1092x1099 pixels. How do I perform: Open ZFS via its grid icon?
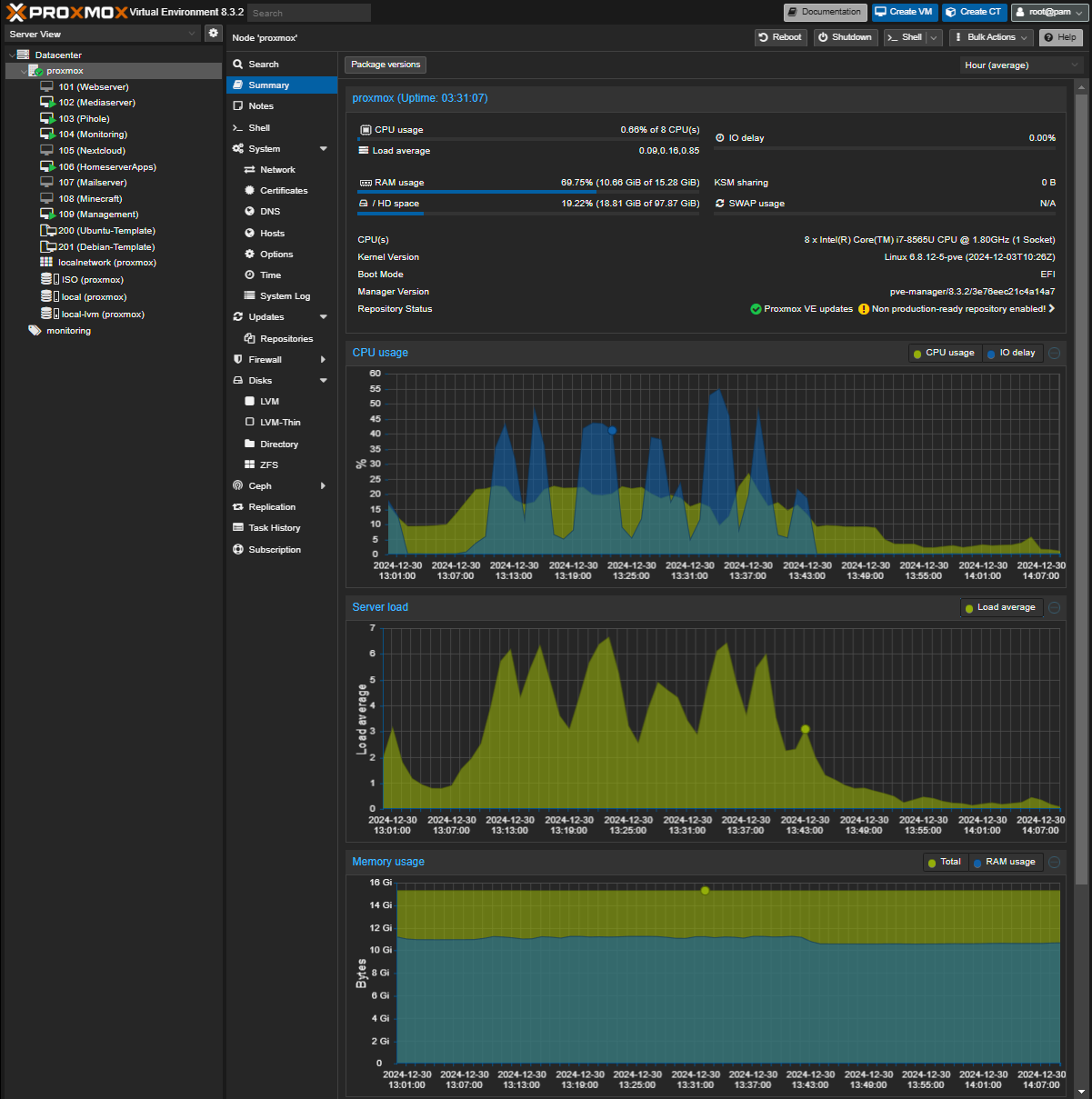[x=250, y=465]
